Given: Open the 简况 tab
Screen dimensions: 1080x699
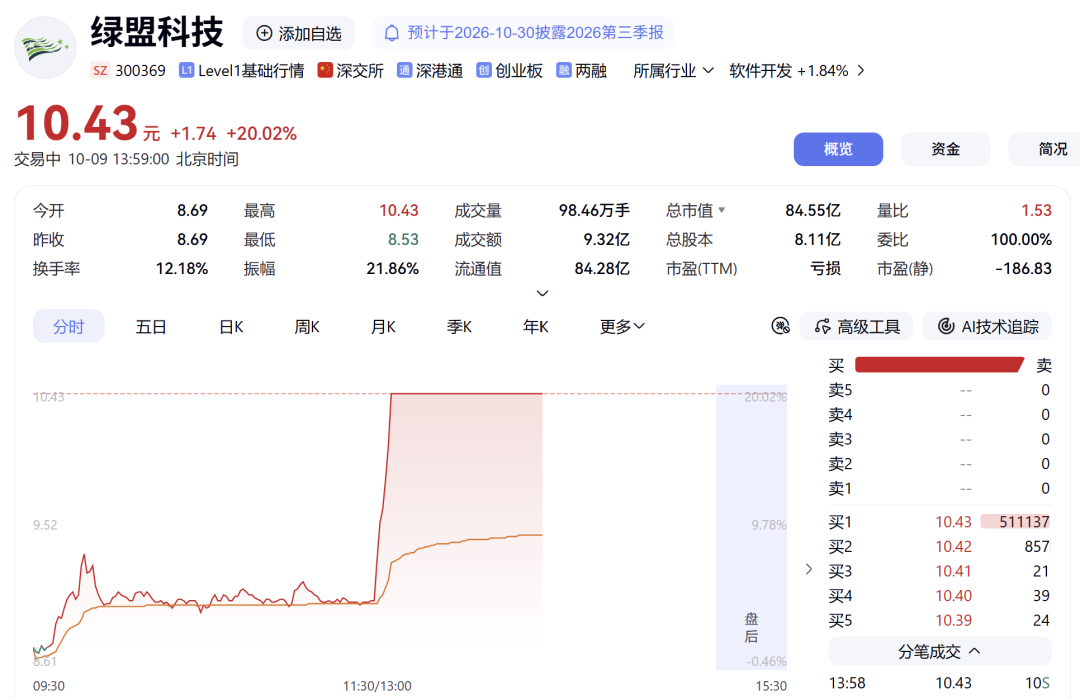Looking at the screenshot, I should coord(1044,149).
